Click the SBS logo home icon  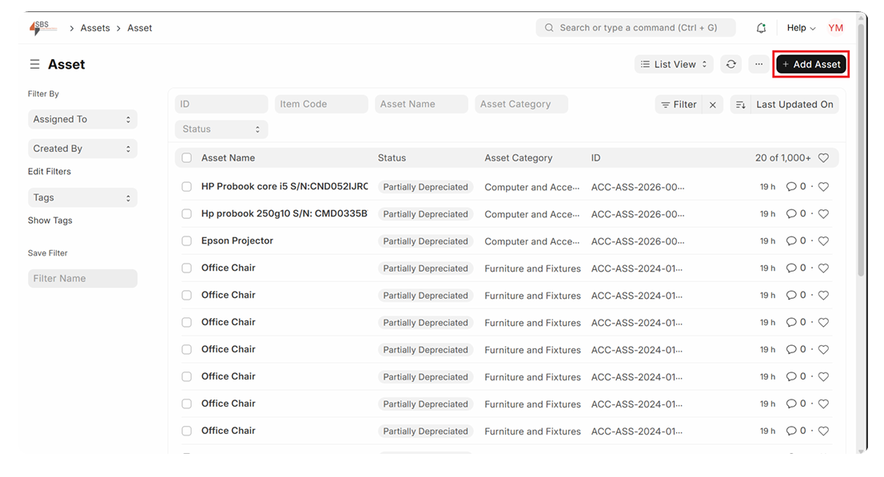coord(43,28)
